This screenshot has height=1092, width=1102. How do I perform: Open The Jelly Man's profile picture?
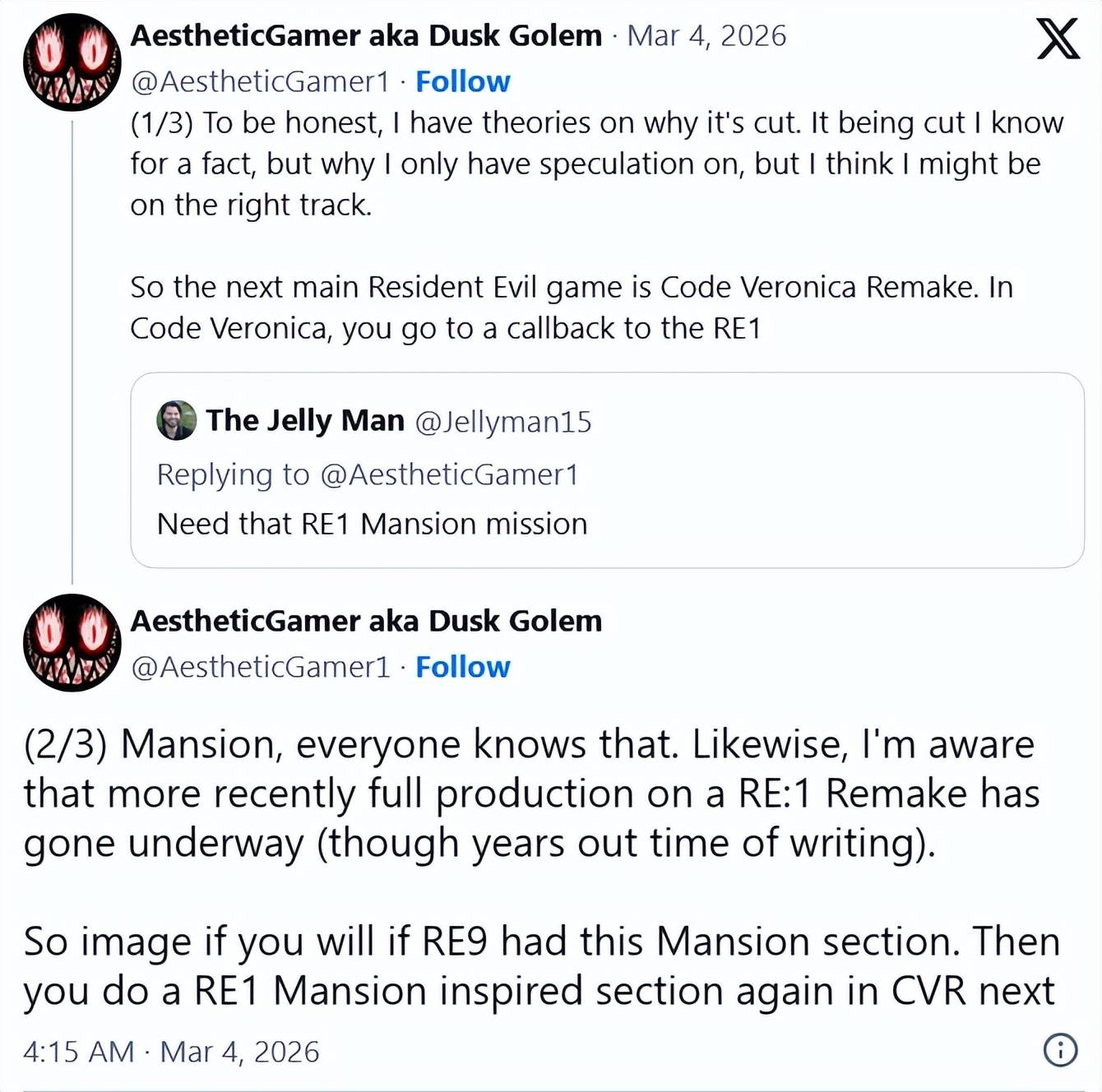pos(176,421)
